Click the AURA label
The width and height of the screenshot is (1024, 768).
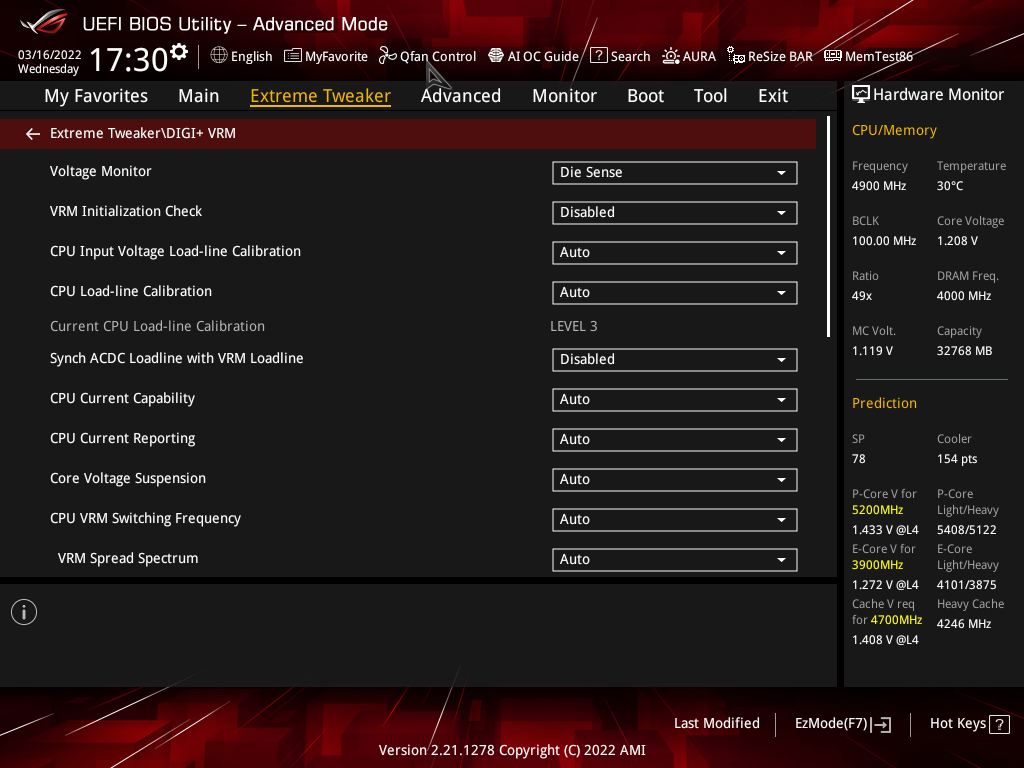699,57
